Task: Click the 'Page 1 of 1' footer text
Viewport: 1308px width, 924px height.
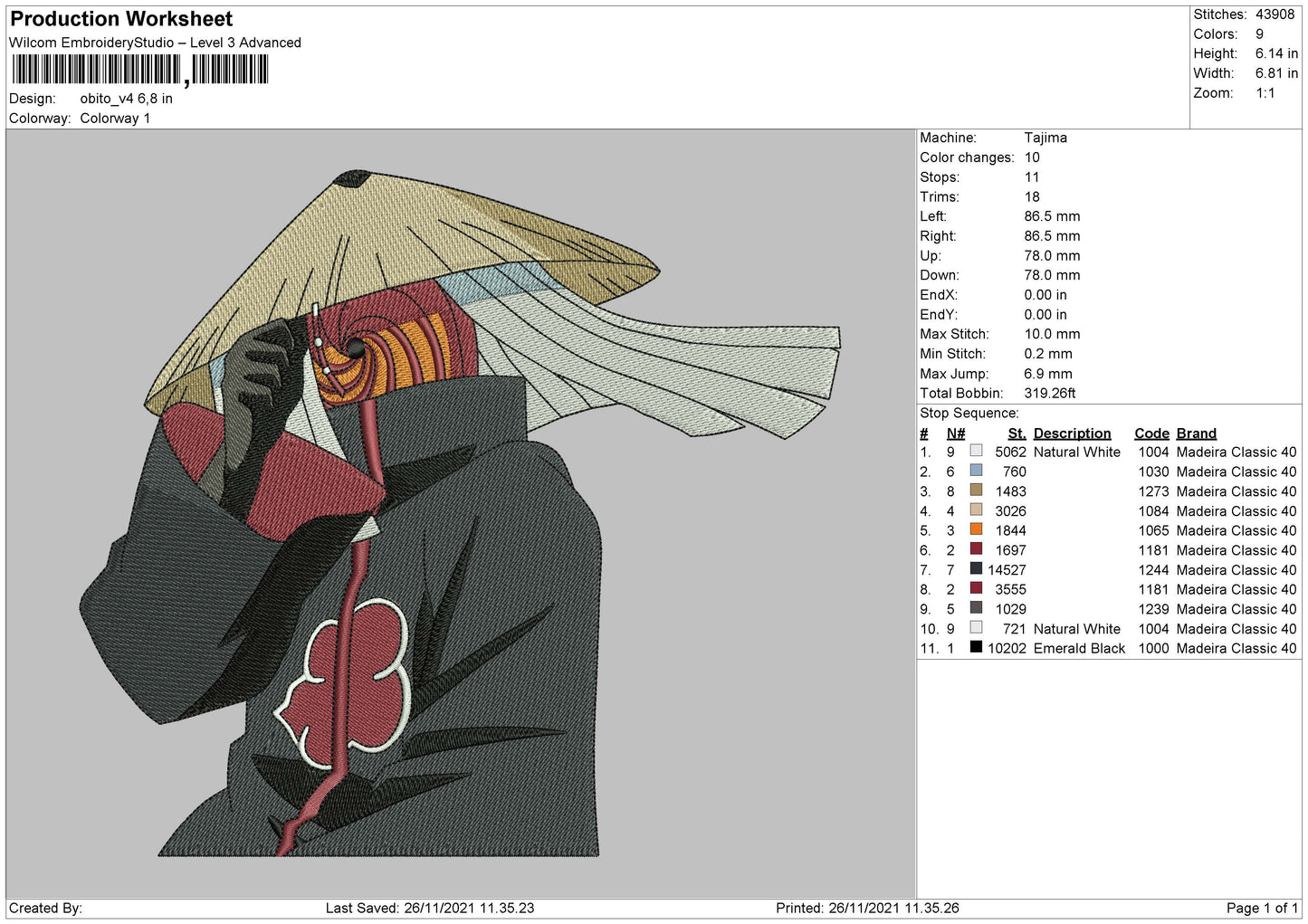Action: coord(1262,908)
